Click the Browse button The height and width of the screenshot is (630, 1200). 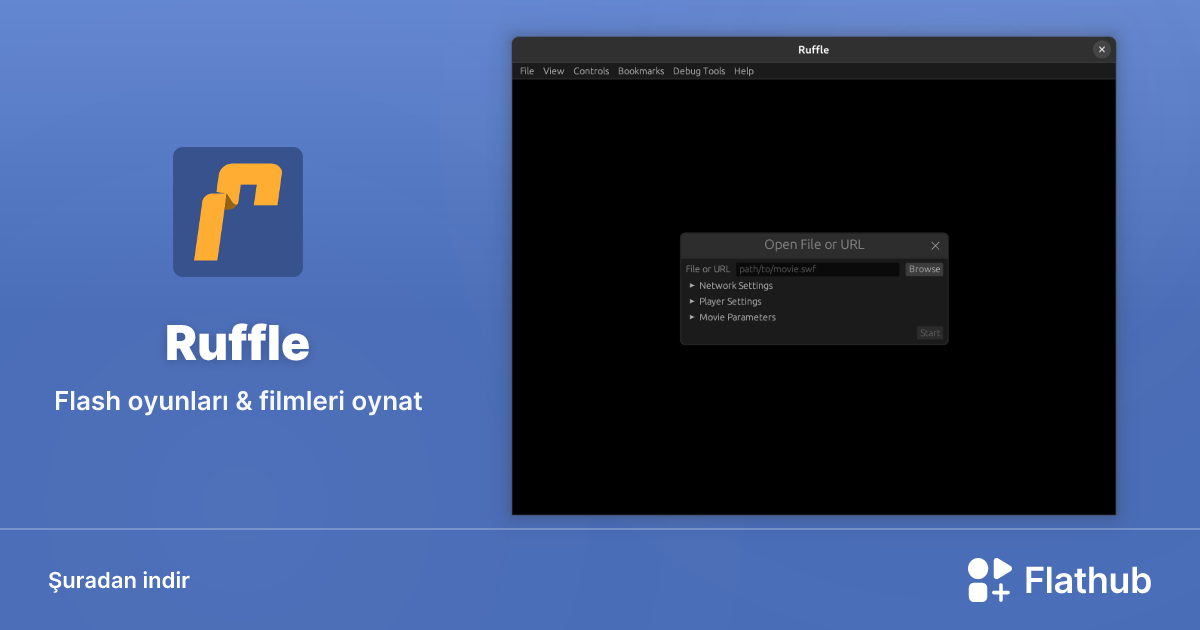[923, 268]
